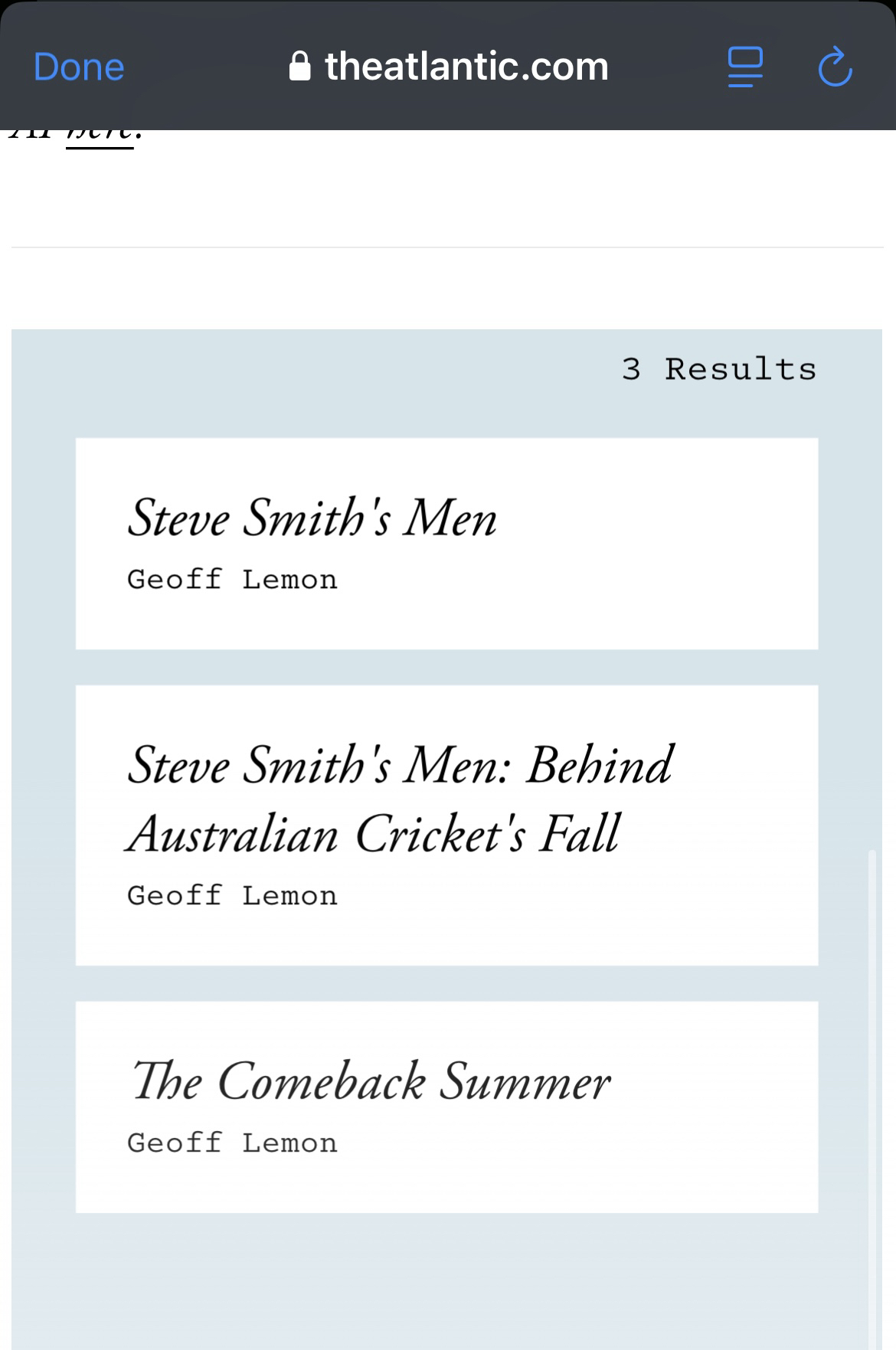The width and height of the screenshot is (896, 1350).
Task: Select 'Behind Australian Cricket's Fall' result title
Action: click(400, 798)
